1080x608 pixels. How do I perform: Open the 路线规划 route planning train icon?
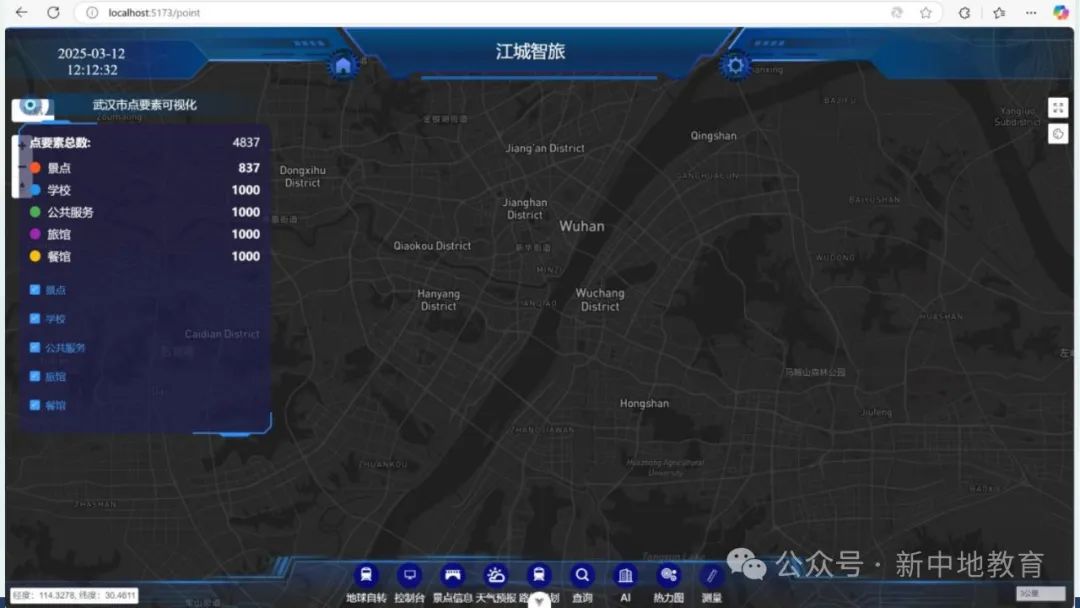(x=539, y=575)
